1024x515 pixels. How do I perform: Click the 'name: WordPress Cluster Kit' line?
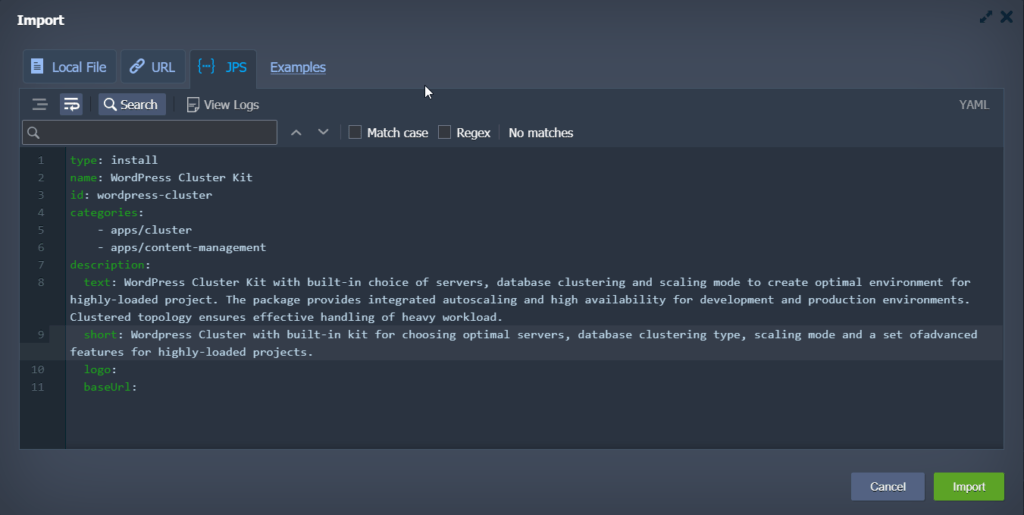click(161, 178)
